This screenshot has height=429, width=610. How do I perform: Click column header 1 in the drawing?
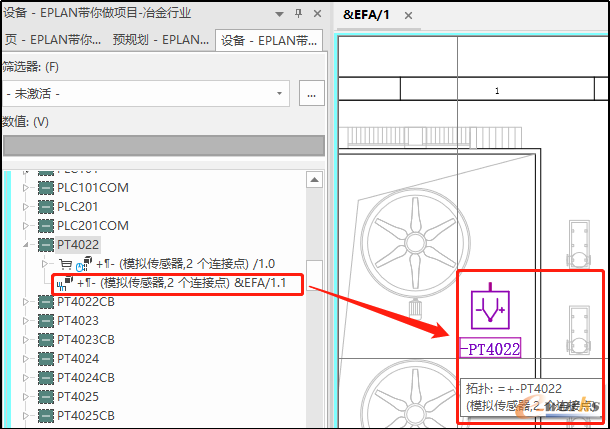497,91
